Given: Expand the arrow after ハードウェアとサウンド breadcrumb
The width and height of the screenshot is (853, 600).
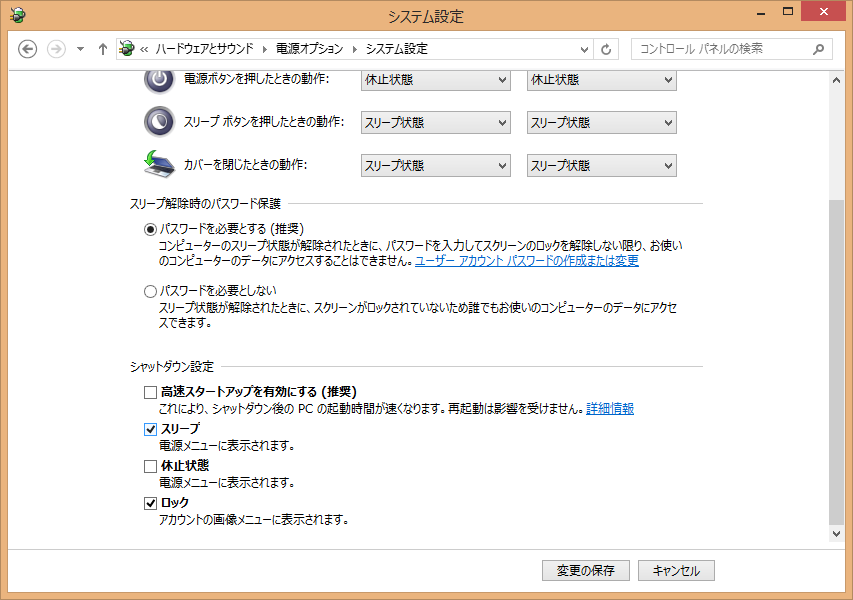Looking at the screenshot, I should pos(265,50).
